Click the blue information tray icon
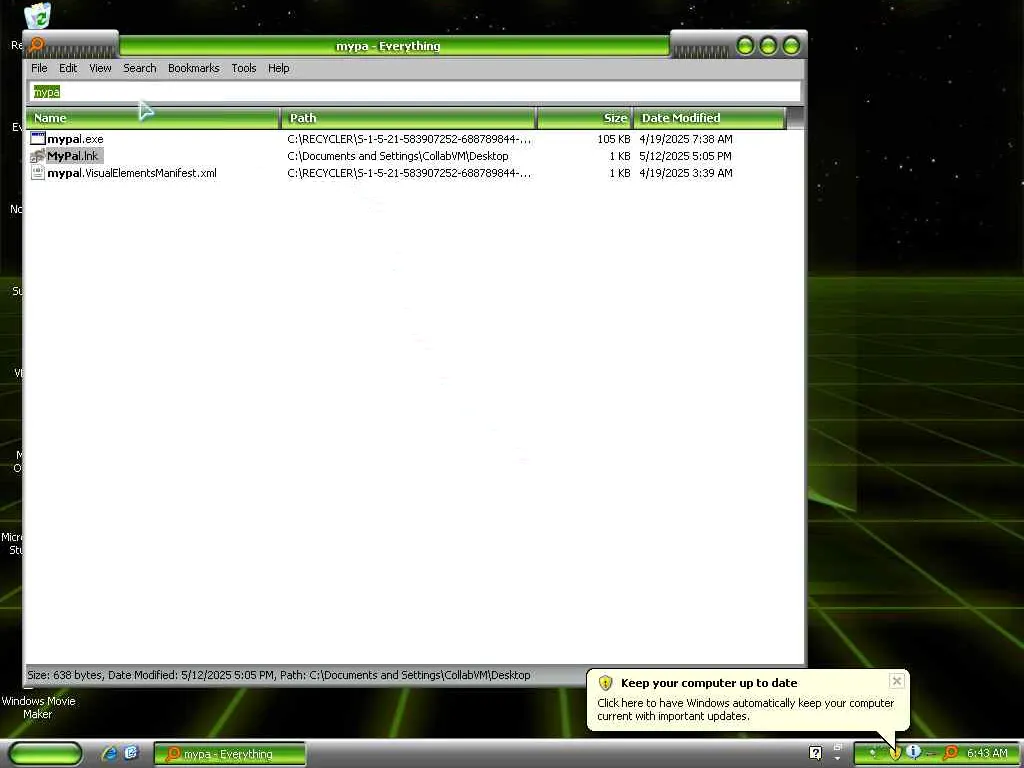 (x=914, y=753)
